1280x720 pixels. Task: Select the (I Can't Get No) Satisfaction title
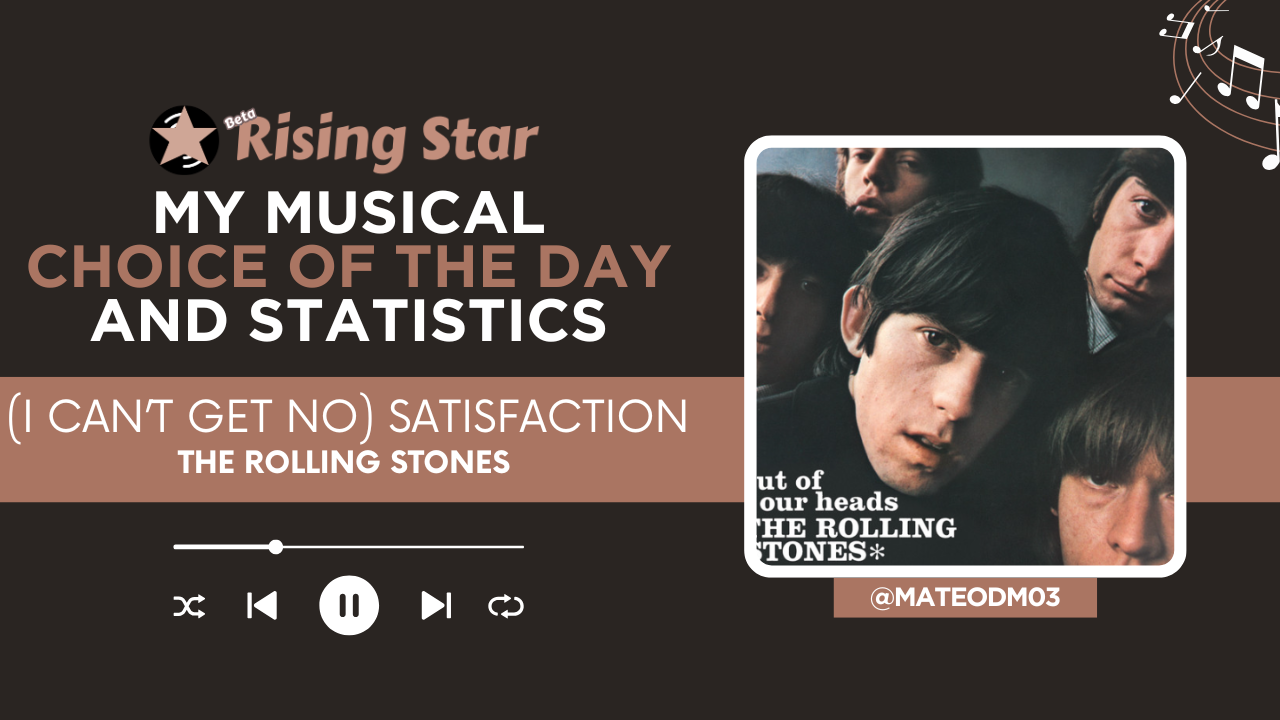click(x=347, y=418)
